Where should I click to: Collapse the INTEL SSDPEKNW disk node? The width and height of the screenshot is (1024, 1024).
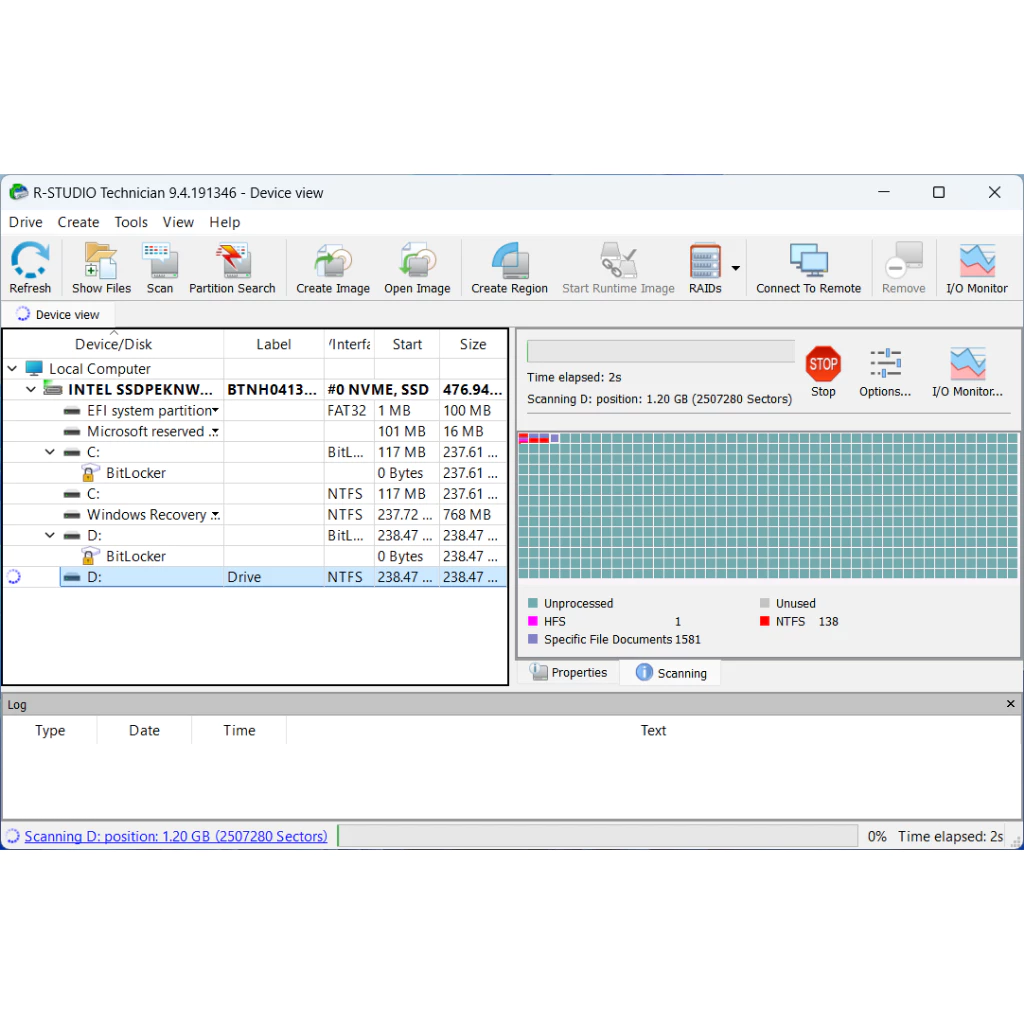pos(31,389)
